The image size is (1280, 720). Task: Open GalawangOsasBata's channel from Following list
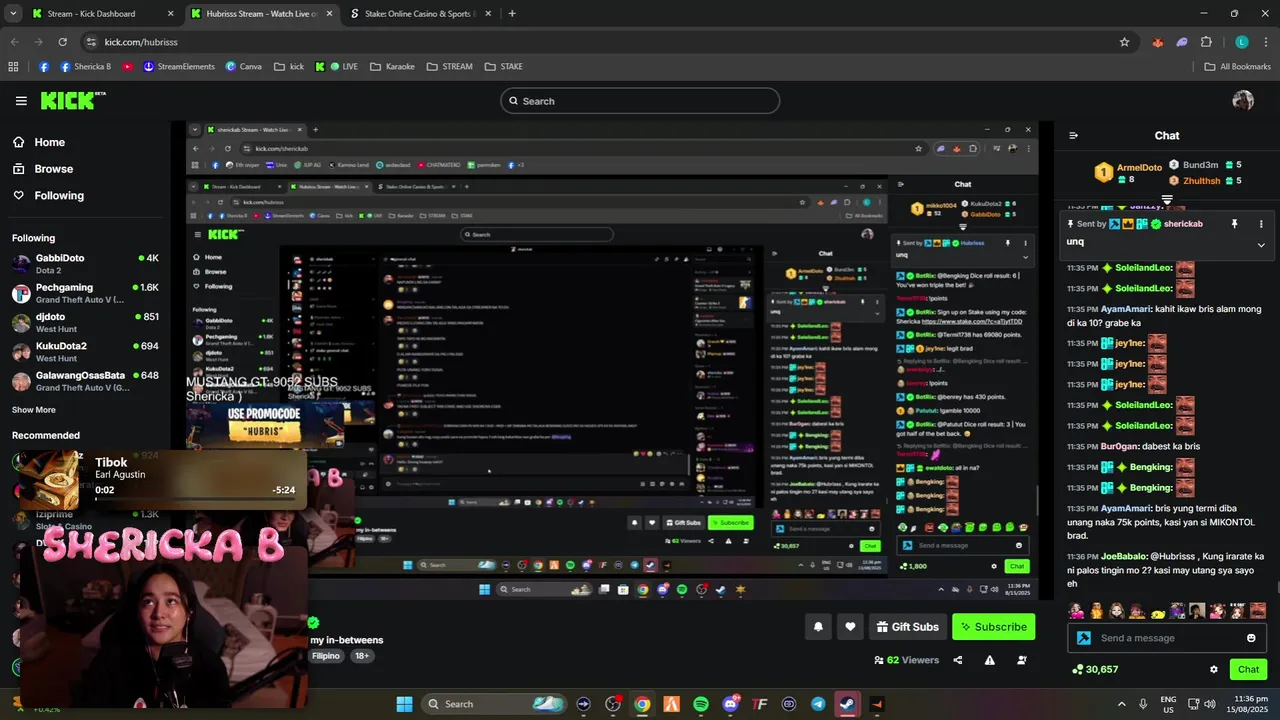(85, 381)
